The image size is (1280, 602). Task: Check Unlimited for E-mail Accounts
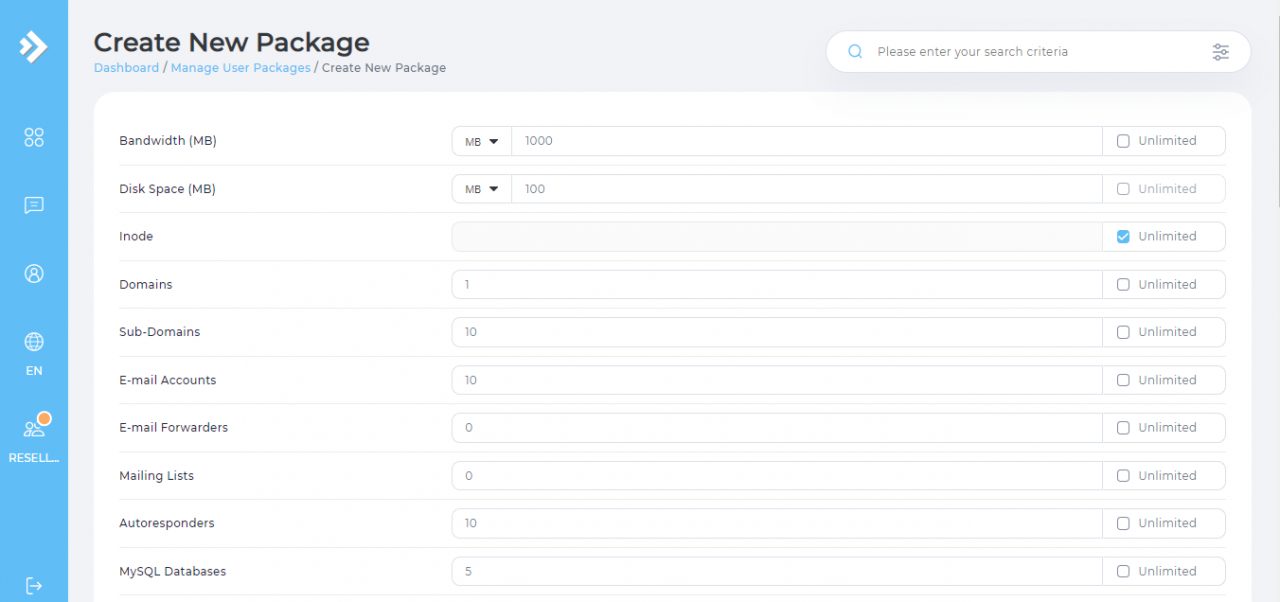click(x=1123, y=380)
